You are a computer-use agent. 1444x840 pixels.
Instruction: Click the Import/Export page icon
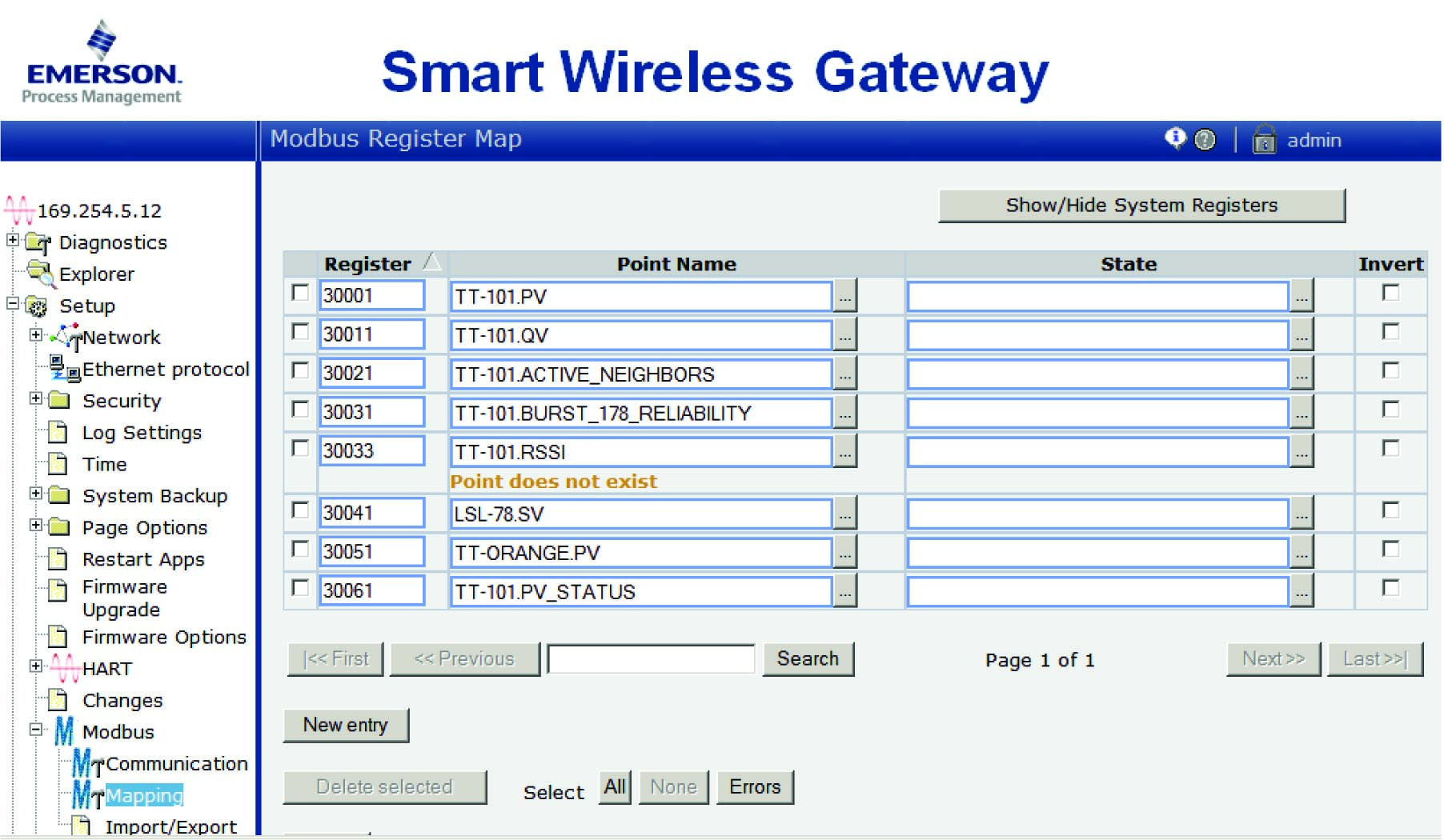81,826
